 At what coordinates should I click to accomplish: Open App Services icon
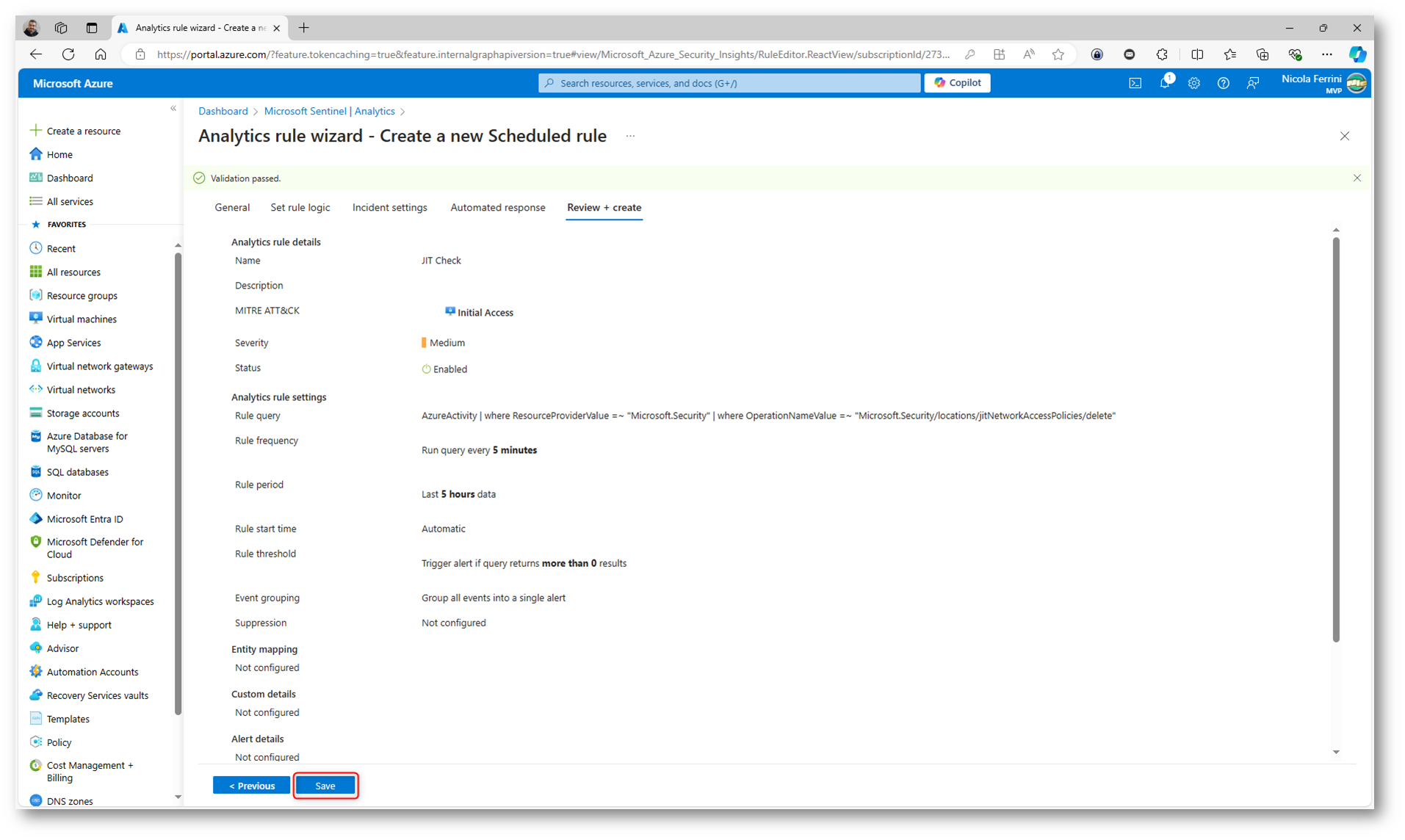click(x=35, y=342)
